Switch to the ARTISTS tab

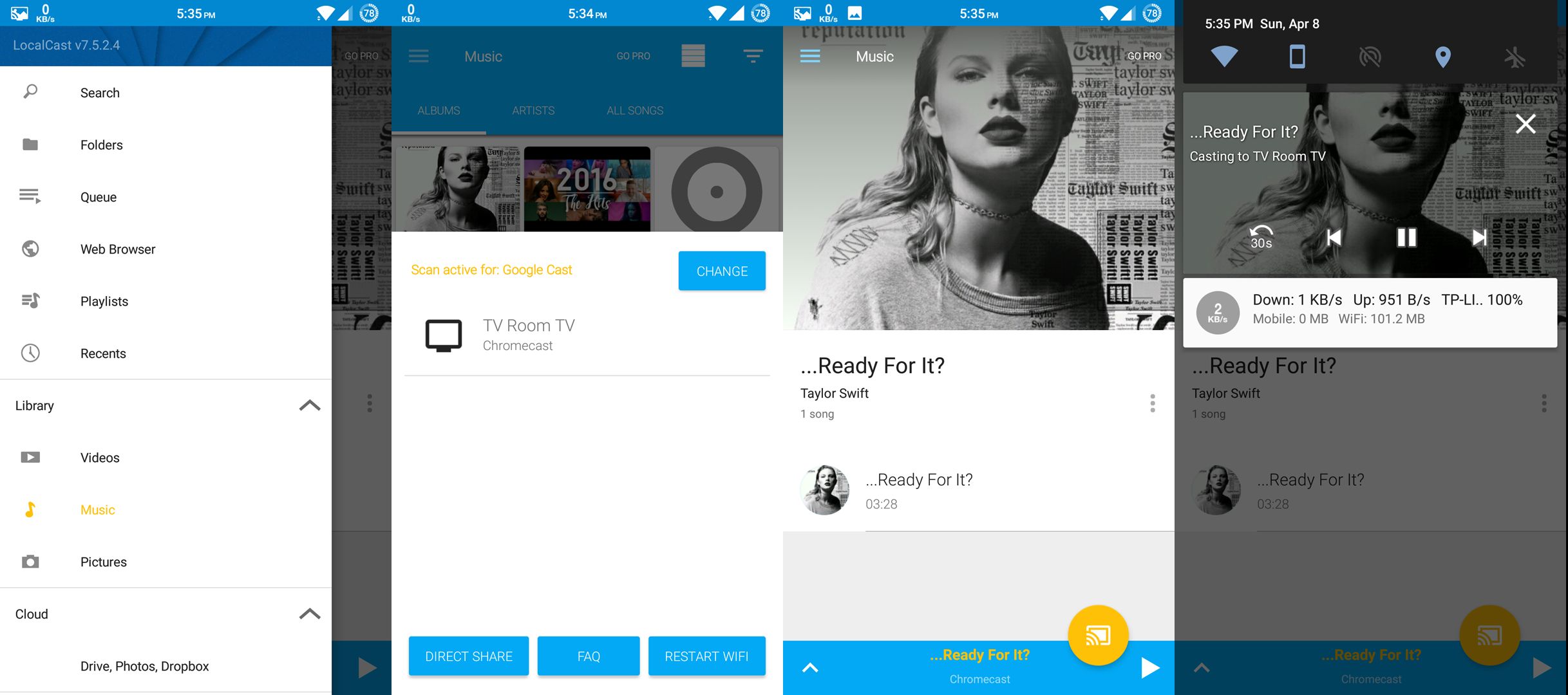tap(533, 111)
